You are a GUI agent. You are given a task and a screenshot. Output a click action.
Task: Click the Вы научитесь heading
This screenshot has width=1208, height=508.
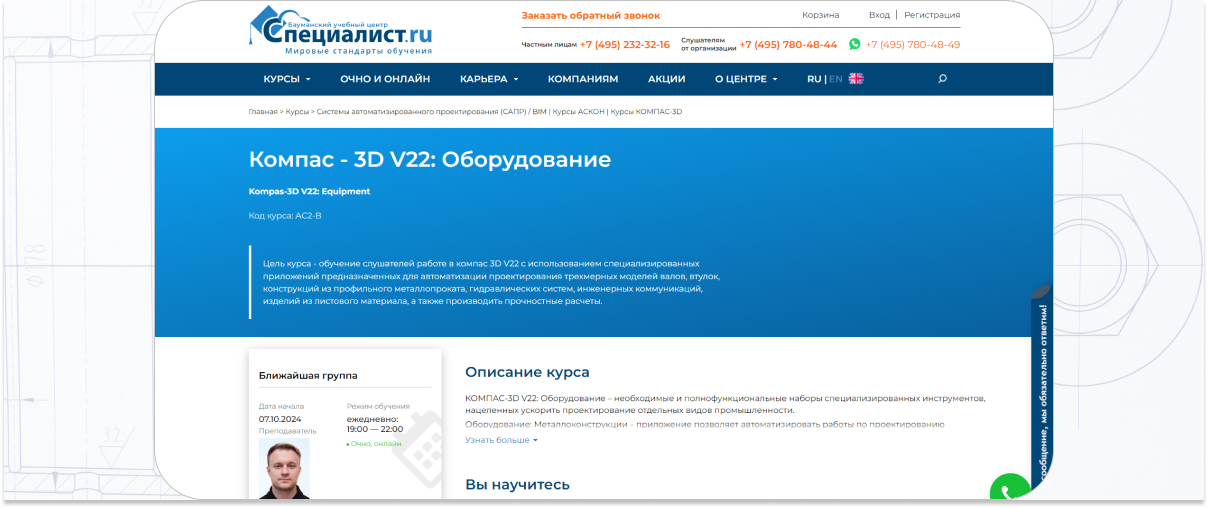517,484
